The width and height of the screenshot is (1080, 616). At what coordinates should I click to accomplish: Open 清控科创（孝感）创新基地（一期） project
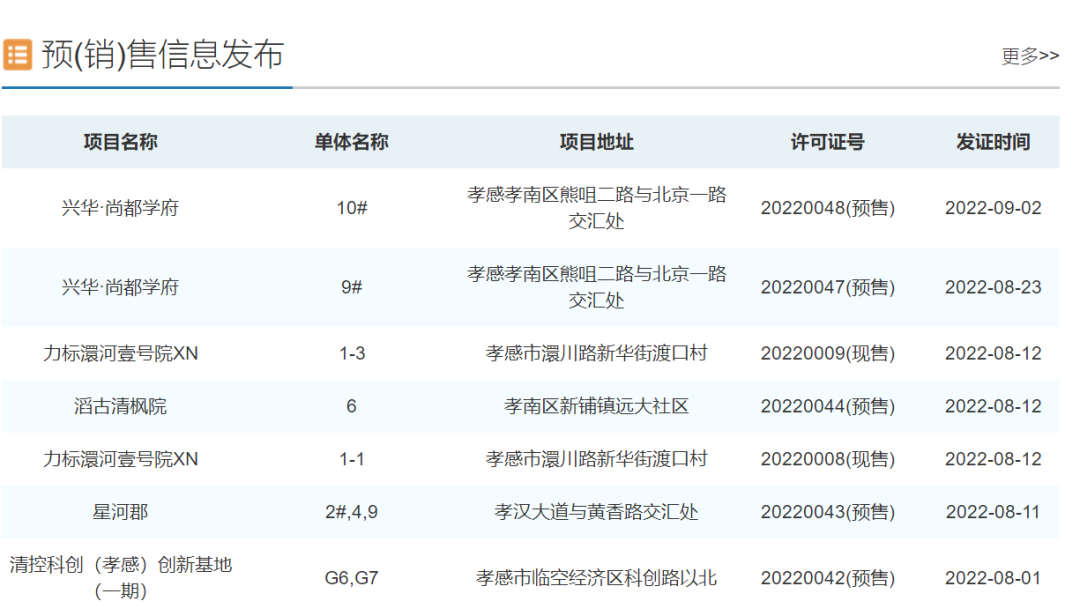(120, 577)
